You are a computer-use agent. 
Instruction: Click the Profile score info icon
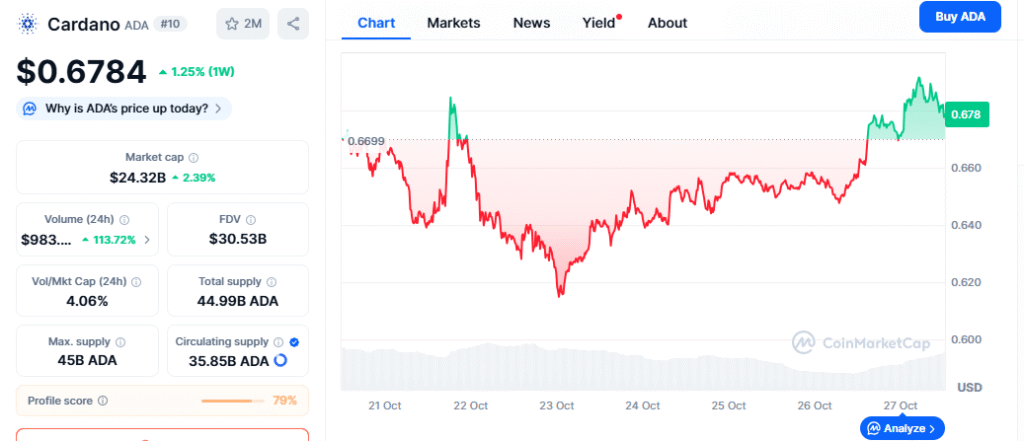103,401
